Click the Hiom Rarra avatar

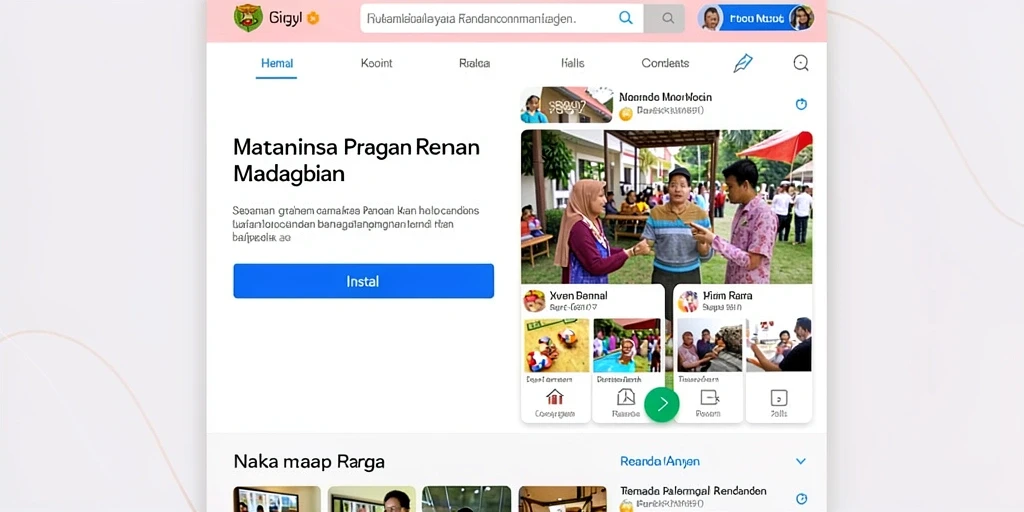point(688,301)
